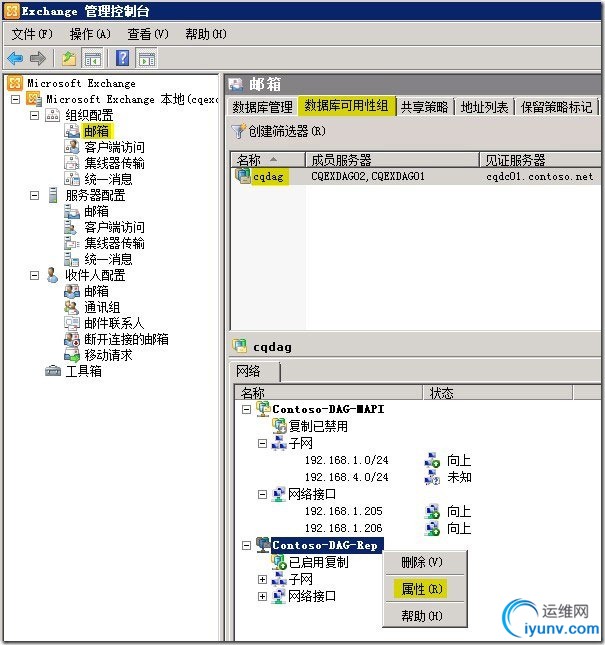Collapse the Contoso-DAG-Rep network
Image resolution: width=605 pixels, height=645 pixels.
246,545
